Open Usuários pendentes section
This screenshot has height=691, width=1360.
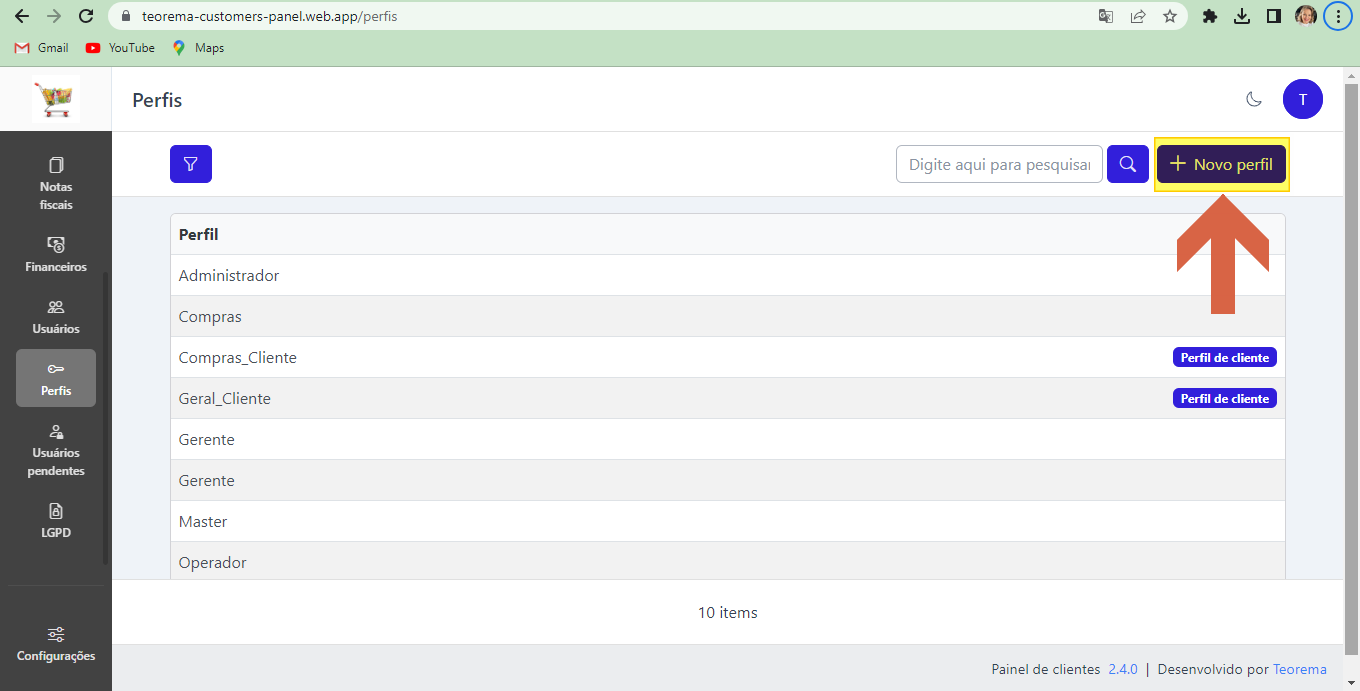click(x=56, y=450)
